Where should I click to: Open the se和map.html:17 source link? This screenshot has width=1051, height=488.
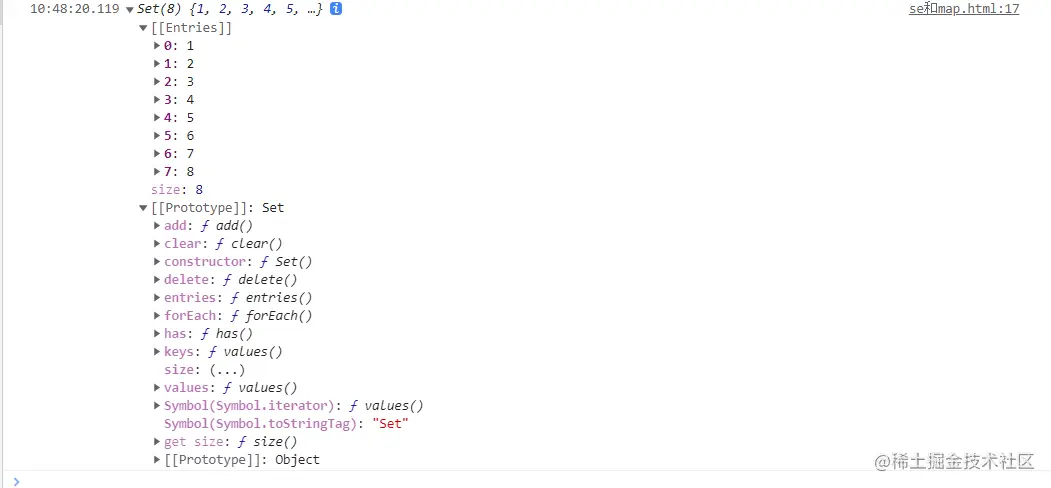964,9
